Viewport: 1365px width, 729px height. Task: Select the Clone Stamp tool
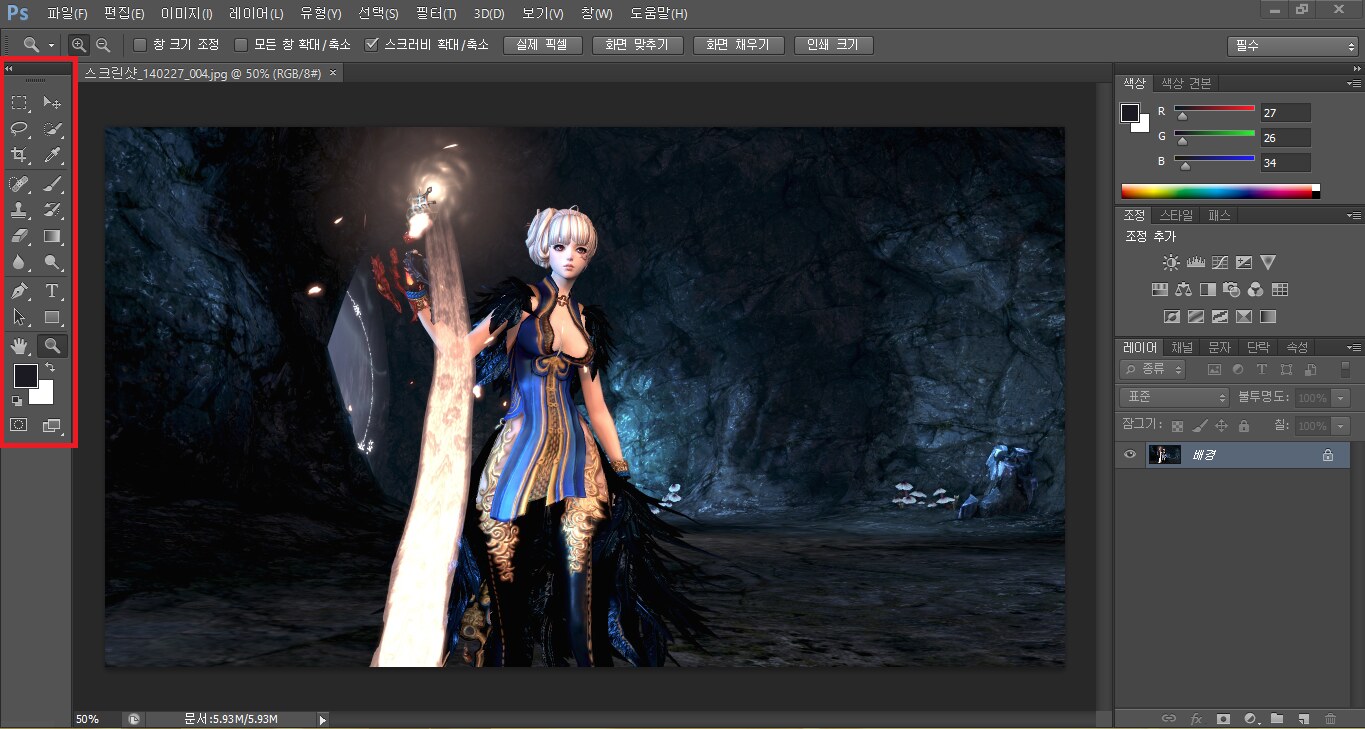(x=19, y=210)
